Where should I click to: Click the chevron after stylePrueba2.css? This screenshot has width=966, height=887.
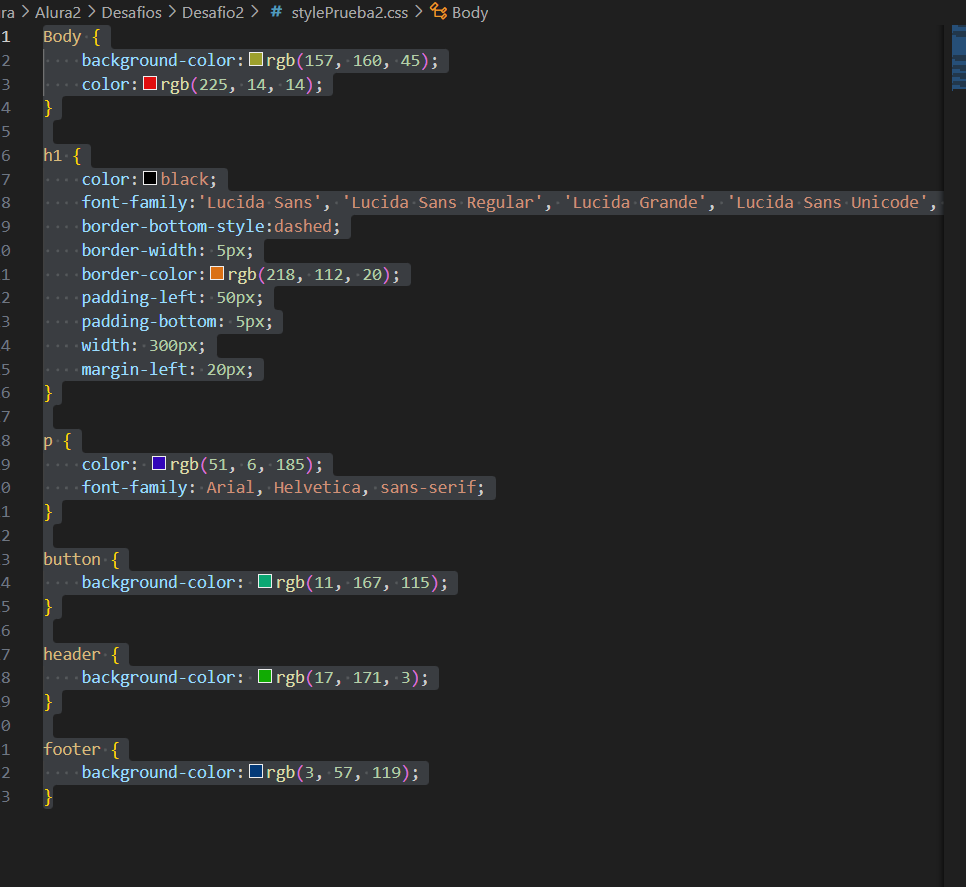[x=418, y=12]
